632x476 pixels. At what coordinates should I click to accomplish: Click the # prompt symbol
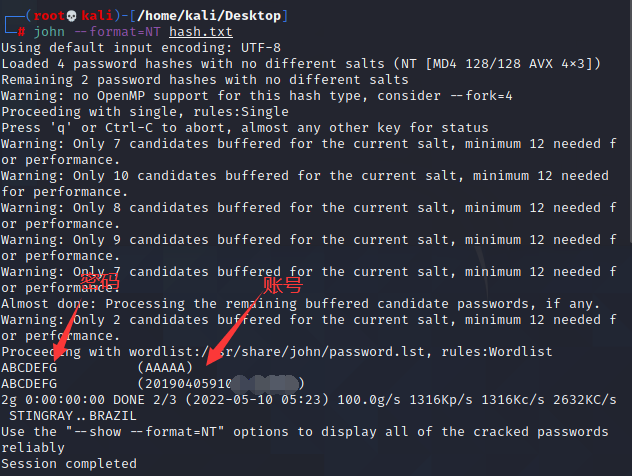click(20, 32)
